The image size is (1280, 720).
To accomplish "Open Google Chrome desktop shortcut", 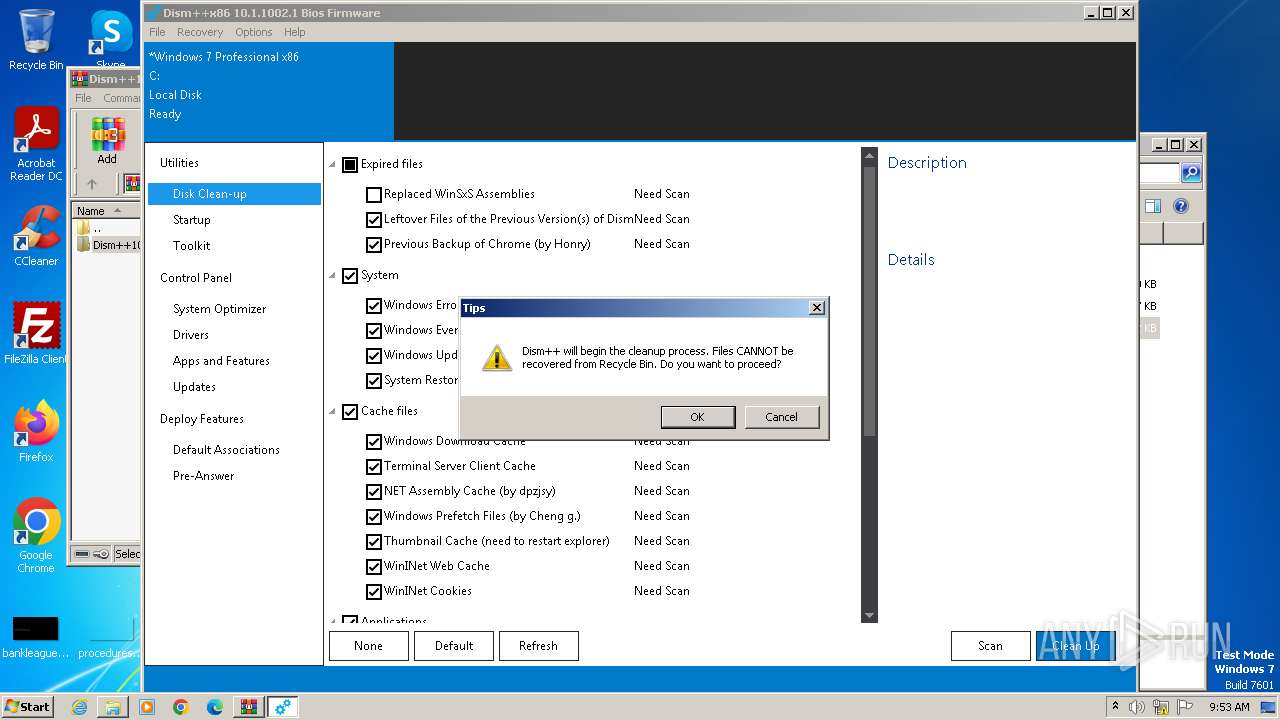I will click(36, 535).
